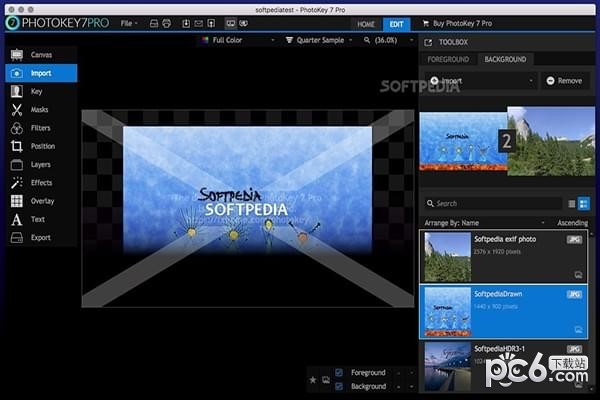Switch to the BACKGROUND toolbox tab

click(x=505, y=59)
